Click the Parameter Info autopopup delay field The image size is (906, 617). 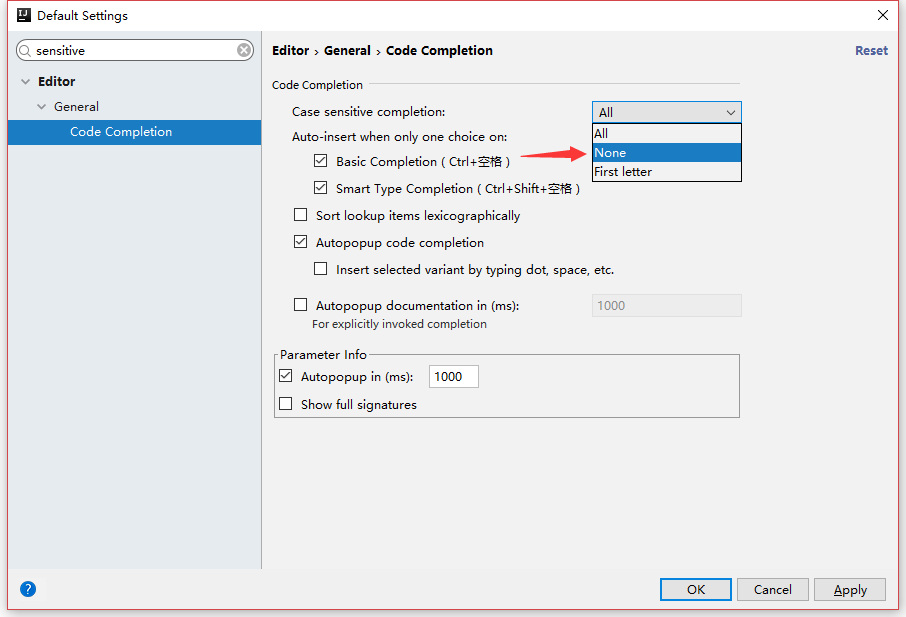[453, 377]
